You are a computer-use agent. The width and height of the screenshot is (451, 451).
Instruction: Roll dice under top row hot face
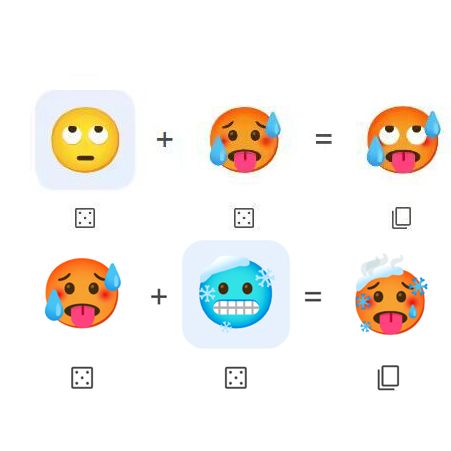point(244,218)
